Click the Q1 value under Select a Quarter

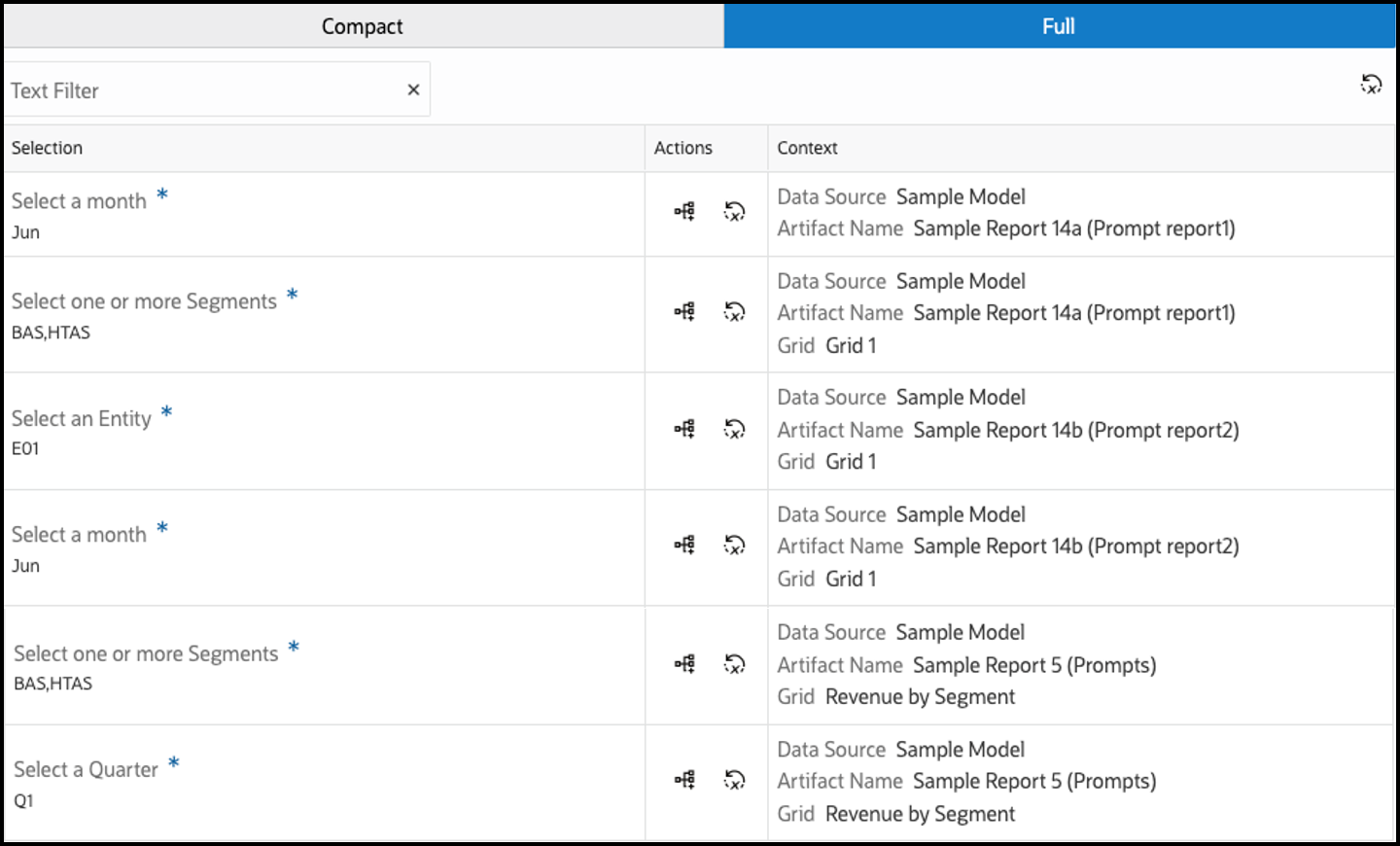[x=23, y=800]
